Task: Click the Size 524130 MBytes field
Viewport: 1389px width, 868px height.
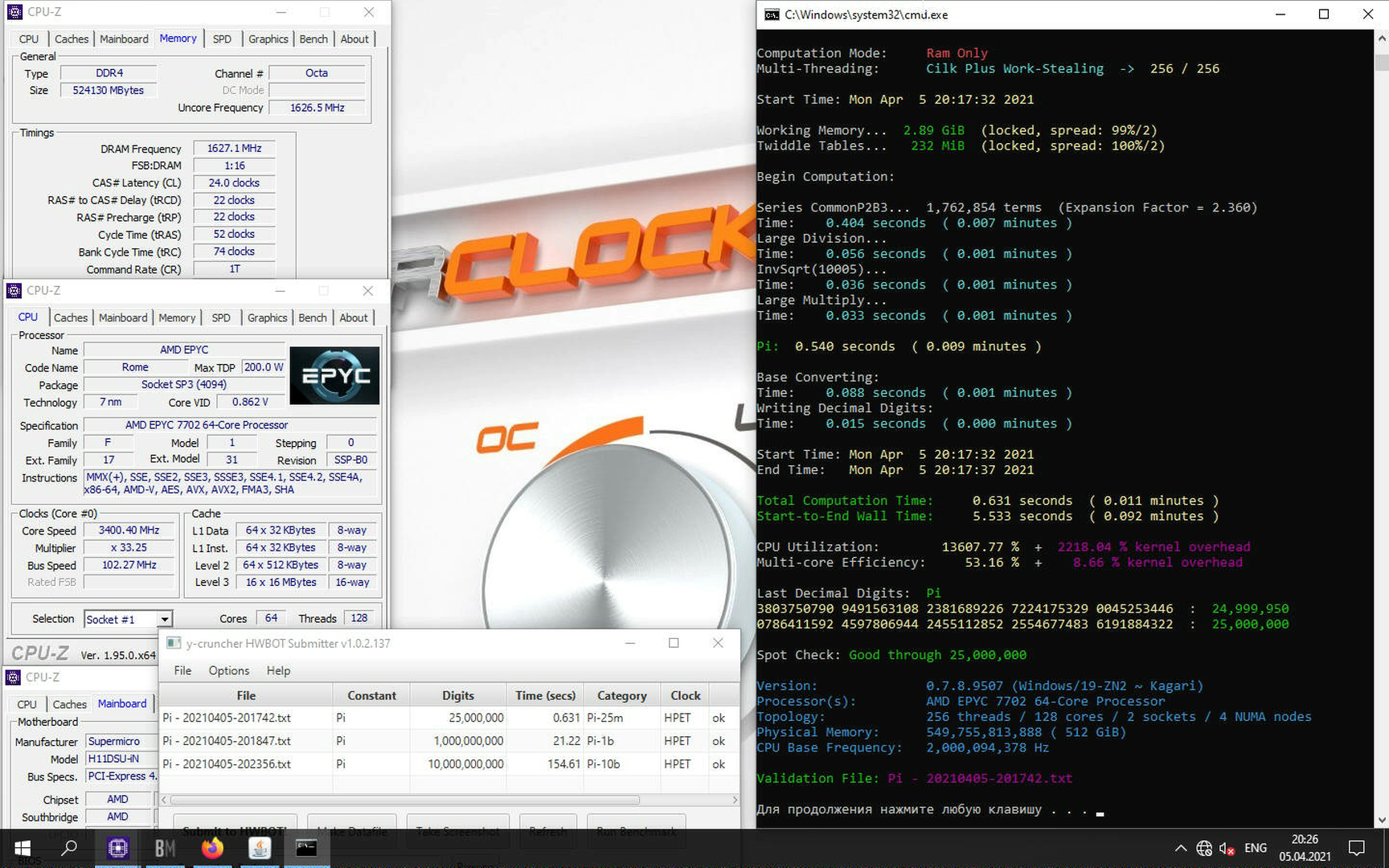Action: point(109,90)
